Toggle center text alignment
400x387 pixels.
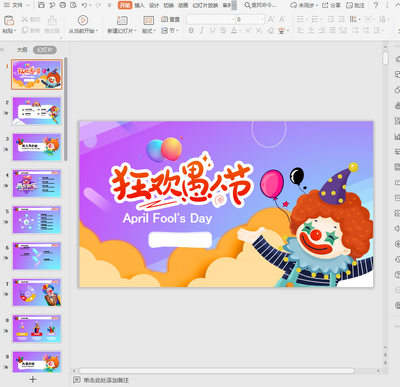tap(311, 31)
